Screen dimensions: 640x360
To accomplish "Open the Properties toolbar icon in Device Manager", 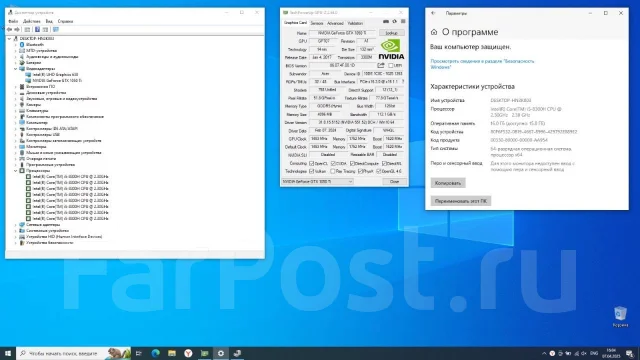I will (27, 29).
